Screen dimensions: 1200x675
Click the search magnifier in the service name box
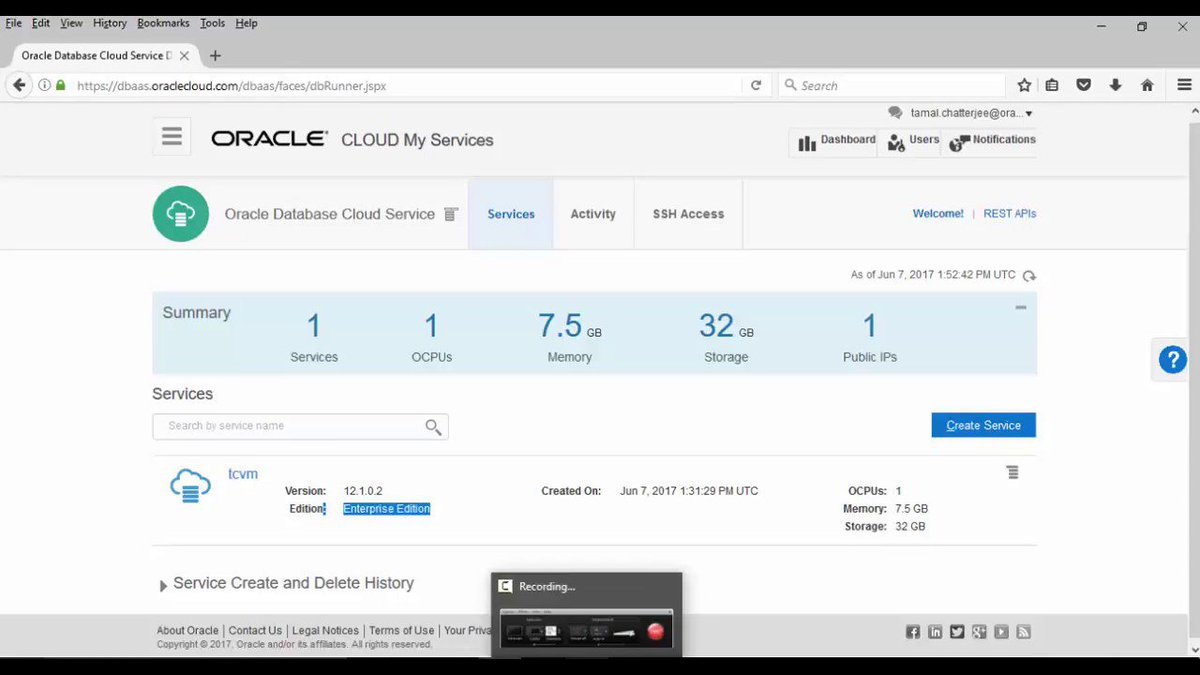(x=433, y=427)
